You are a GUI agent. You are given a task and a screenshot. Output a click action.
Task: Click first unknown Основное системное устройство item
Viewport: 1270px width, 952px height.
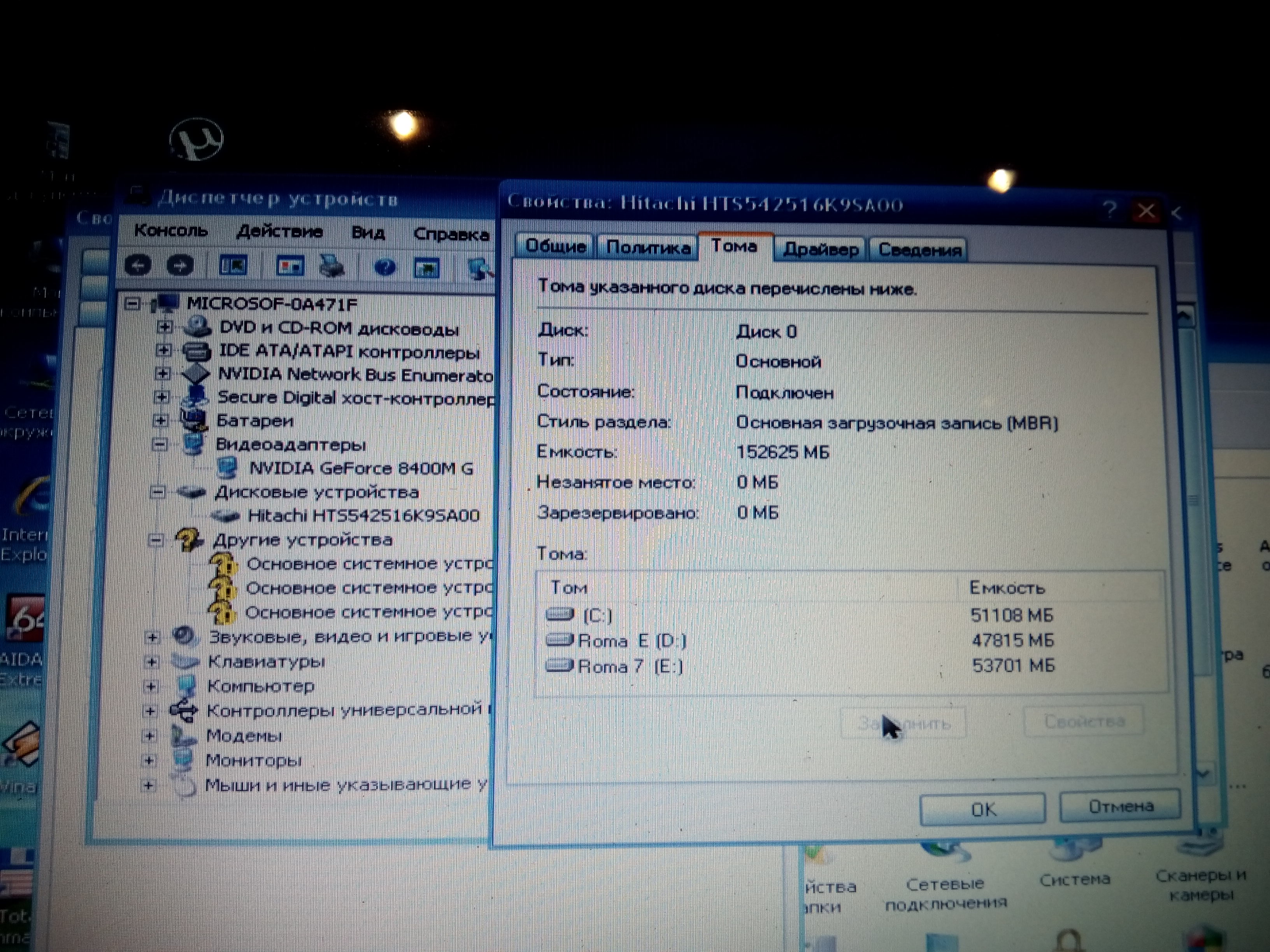[368, 564]
